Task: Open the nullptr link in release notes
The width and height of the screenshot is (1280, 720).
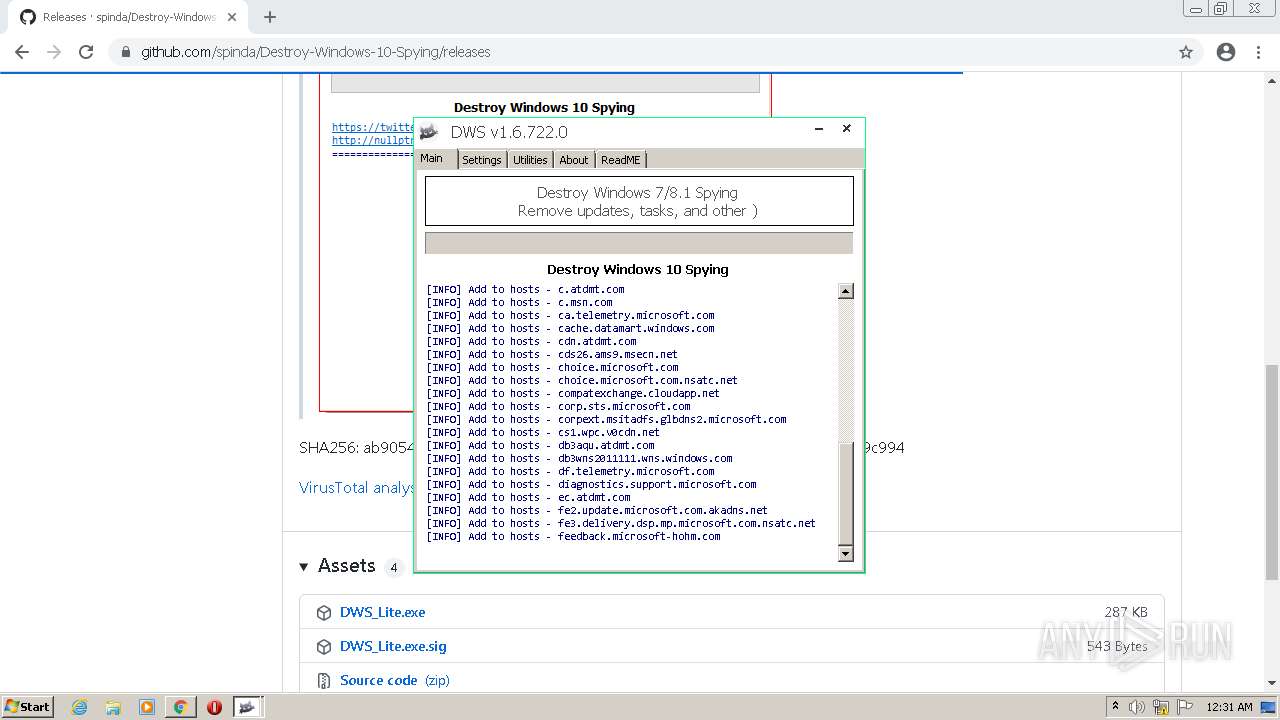Action: click(373, 140)
